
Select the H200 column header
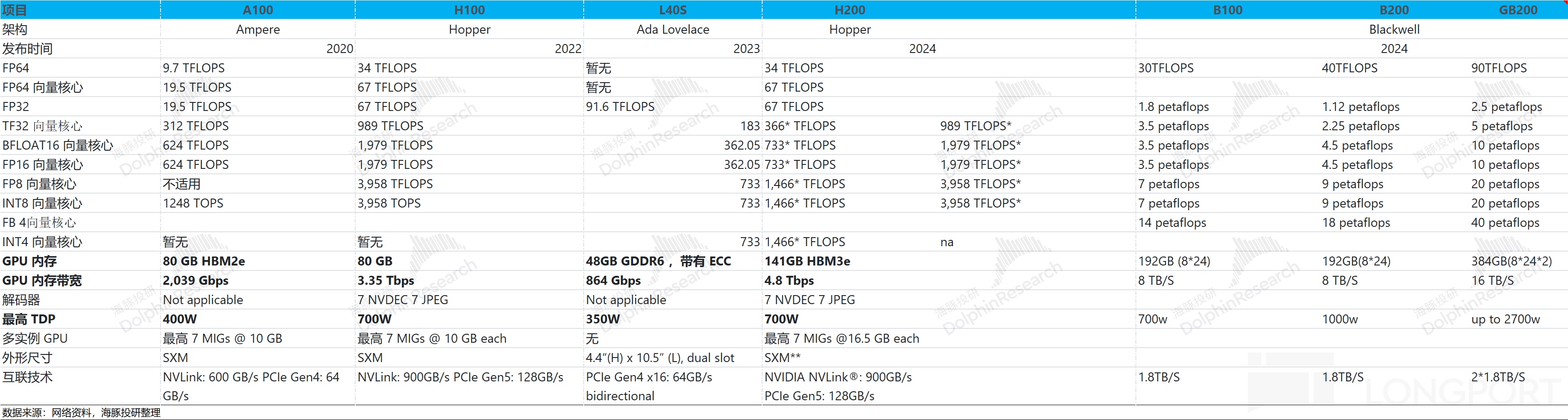click(849, 10)
